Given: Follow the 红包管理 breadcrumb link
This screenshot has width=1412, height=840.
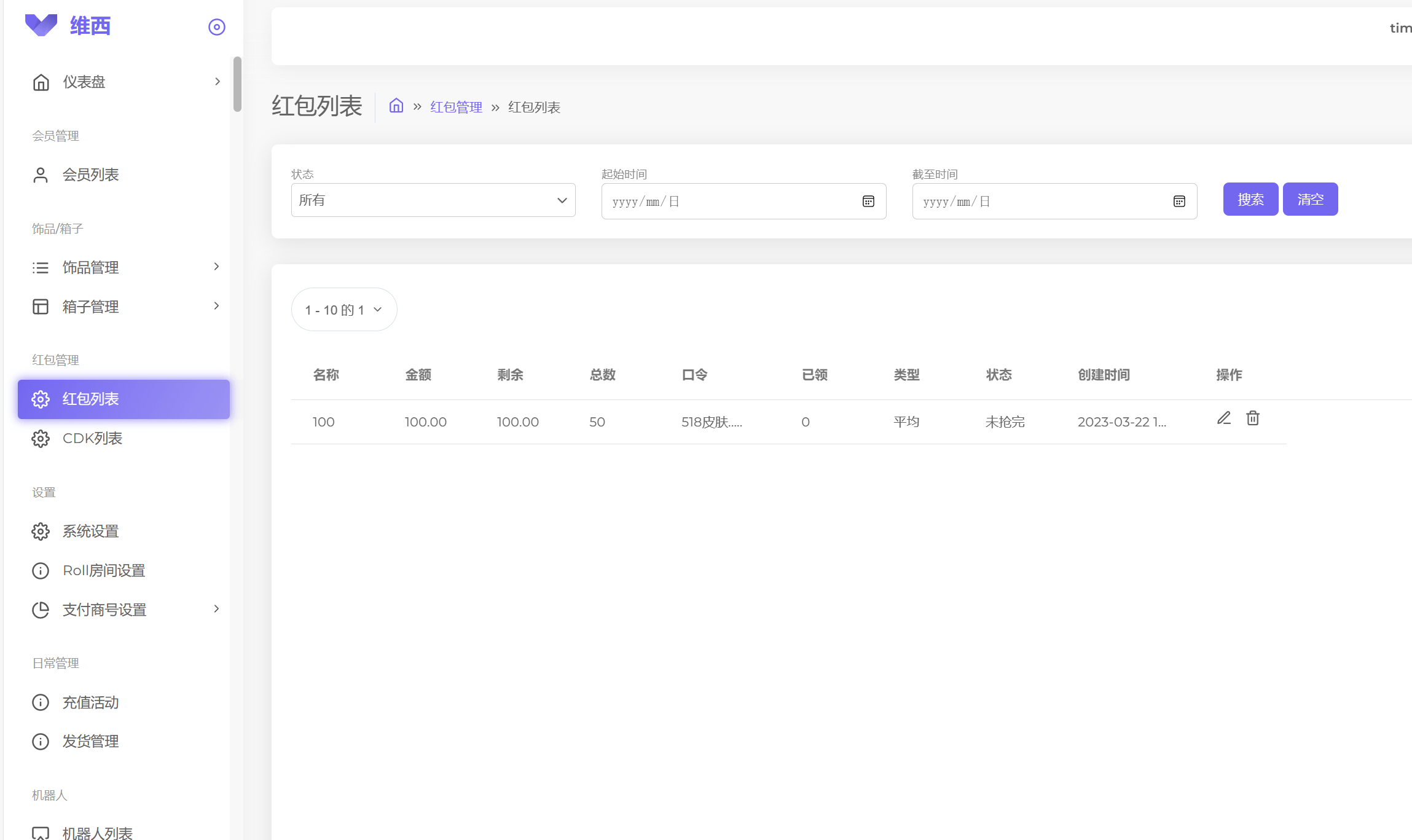Looking at the screenshot, I should pyautogui.click(x=456, y=108).
